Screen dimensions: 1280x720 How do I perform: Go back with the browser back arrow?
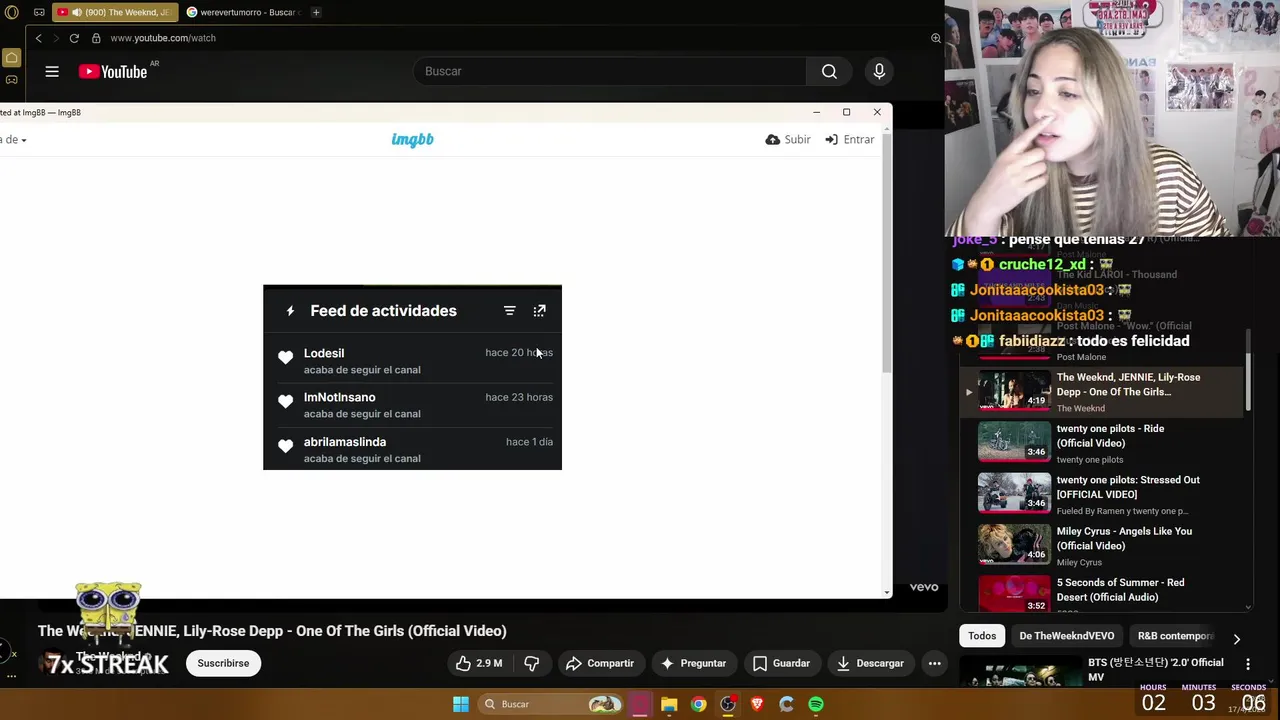tap(38, 38)
